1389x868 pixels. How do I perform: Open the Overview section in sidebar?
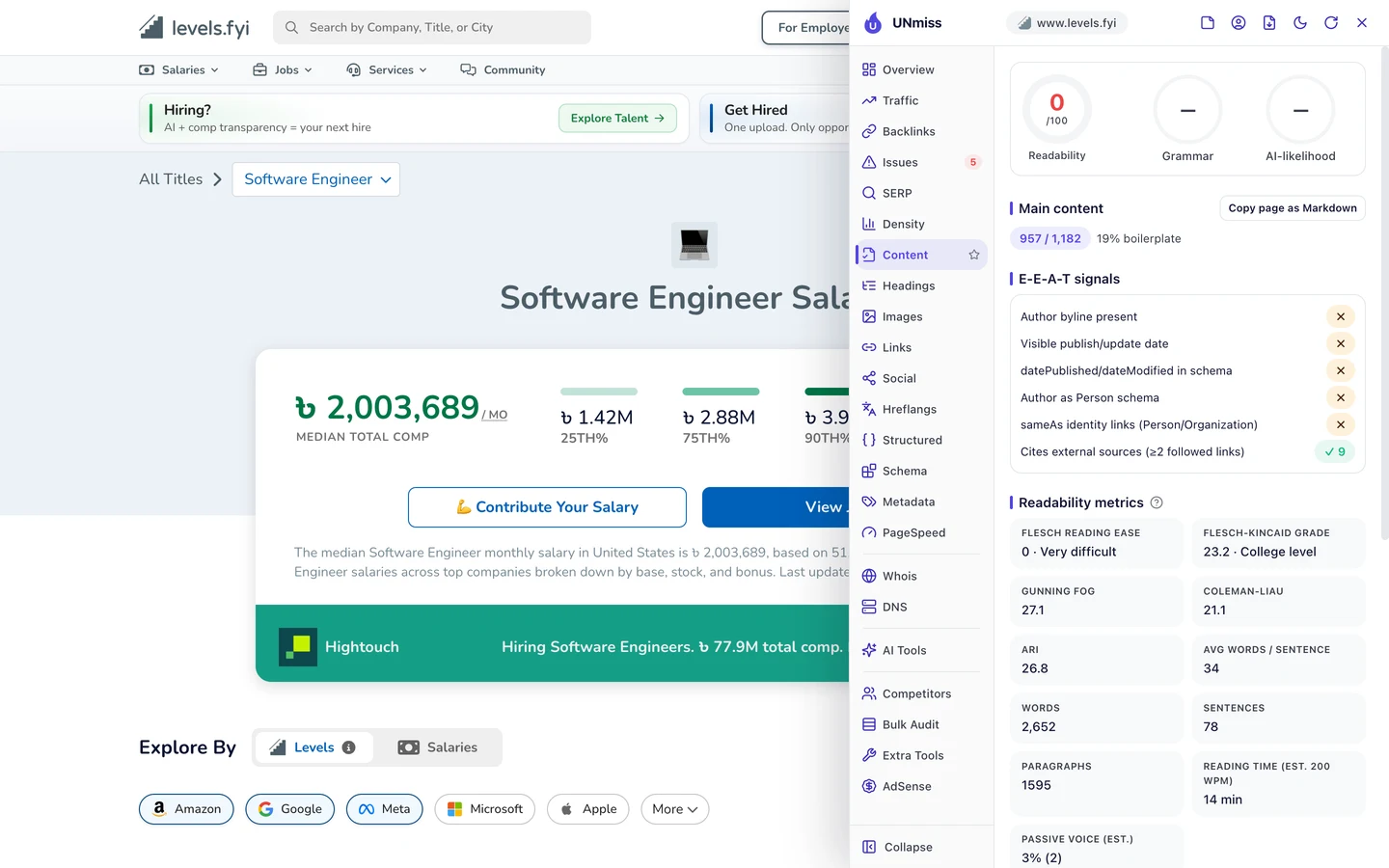[921, 69]
